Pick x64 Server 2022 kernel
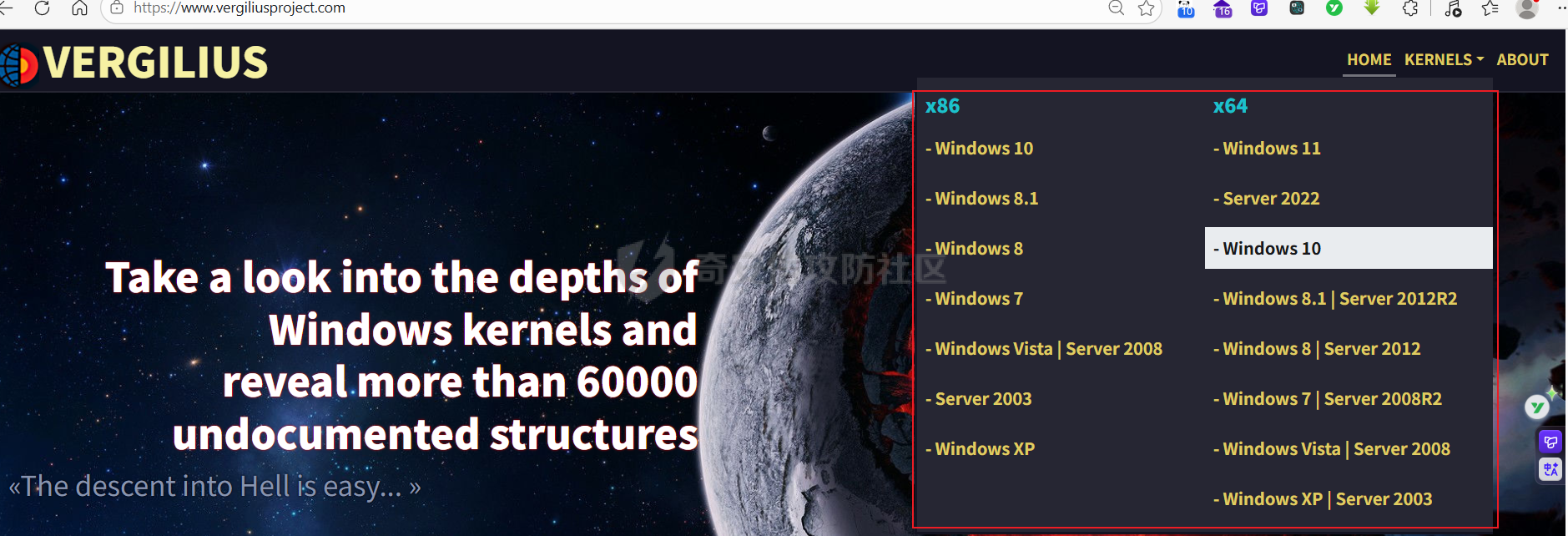Image resolution: width=1568 pixels, height=536 pixels. coord(1270,199)
